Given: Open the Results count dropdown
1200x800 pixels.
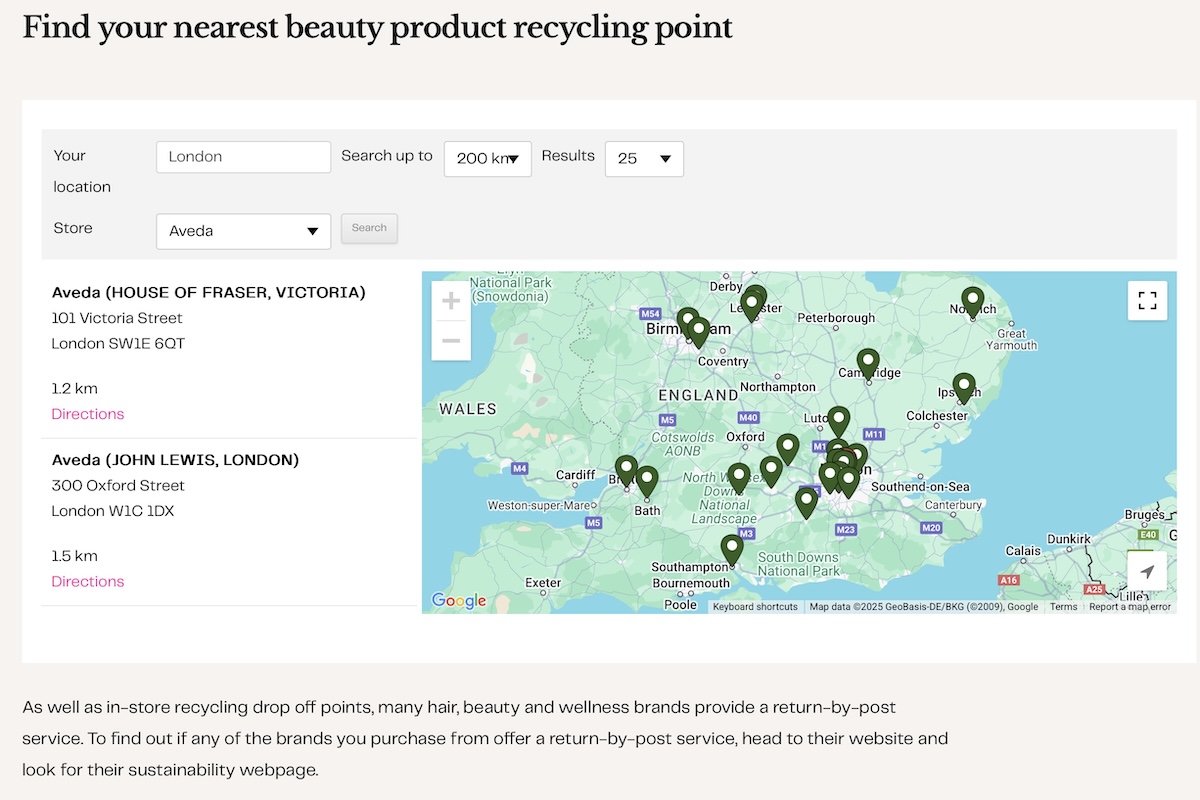Looking at the screenshot, I should pos(644,159).
